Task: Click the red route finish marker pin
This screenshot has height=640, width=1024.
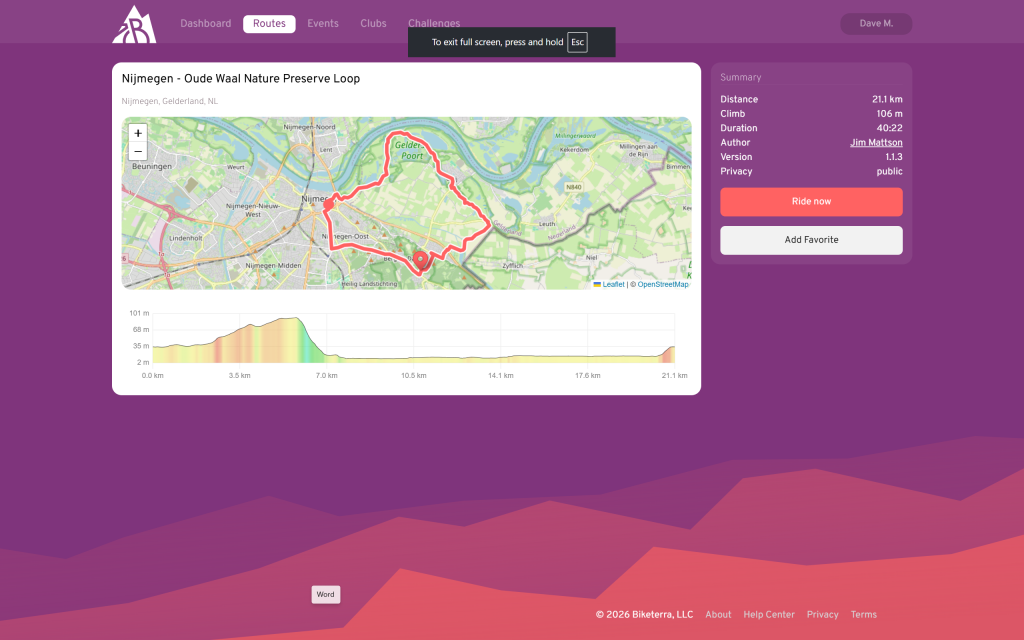Action: pyautogui.click(x=421, y=260)
